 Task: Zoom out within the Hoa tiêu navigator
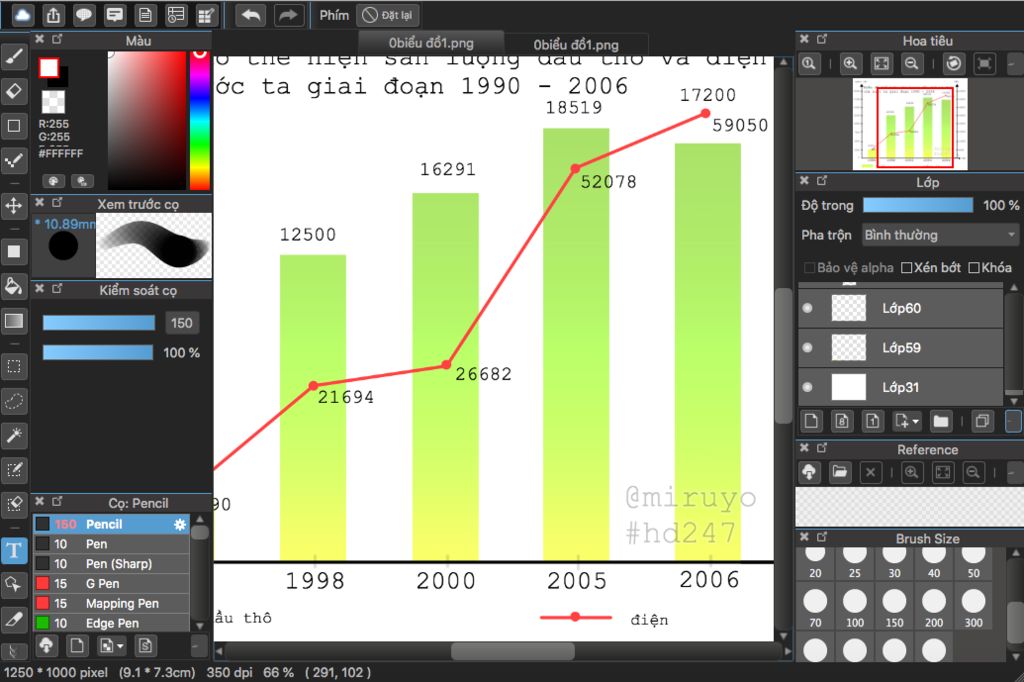912,63
